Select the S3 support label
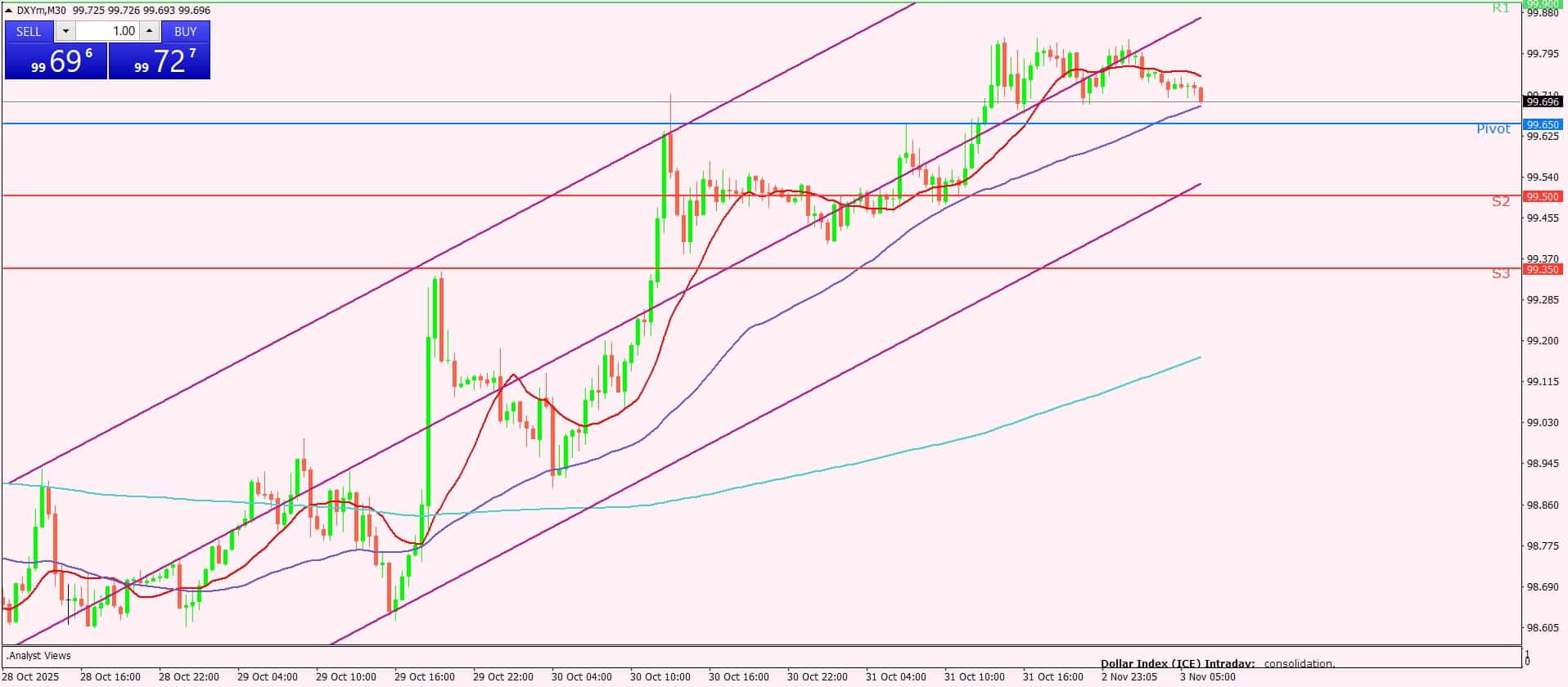1568x687 pixels. pos(1500,274)
